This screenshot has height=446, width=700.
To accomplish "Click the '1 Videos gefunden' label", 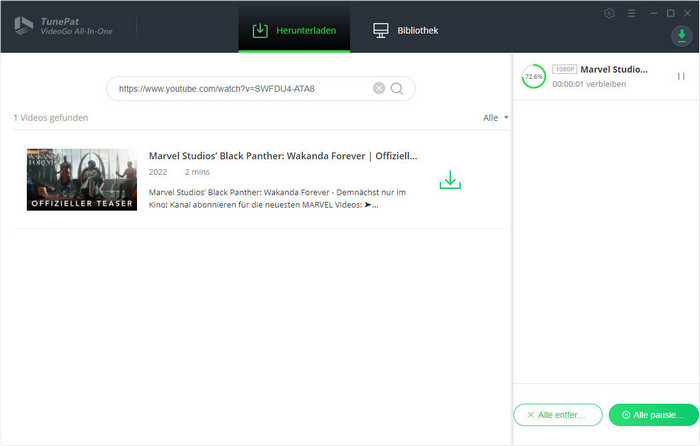I will (51, 118).
